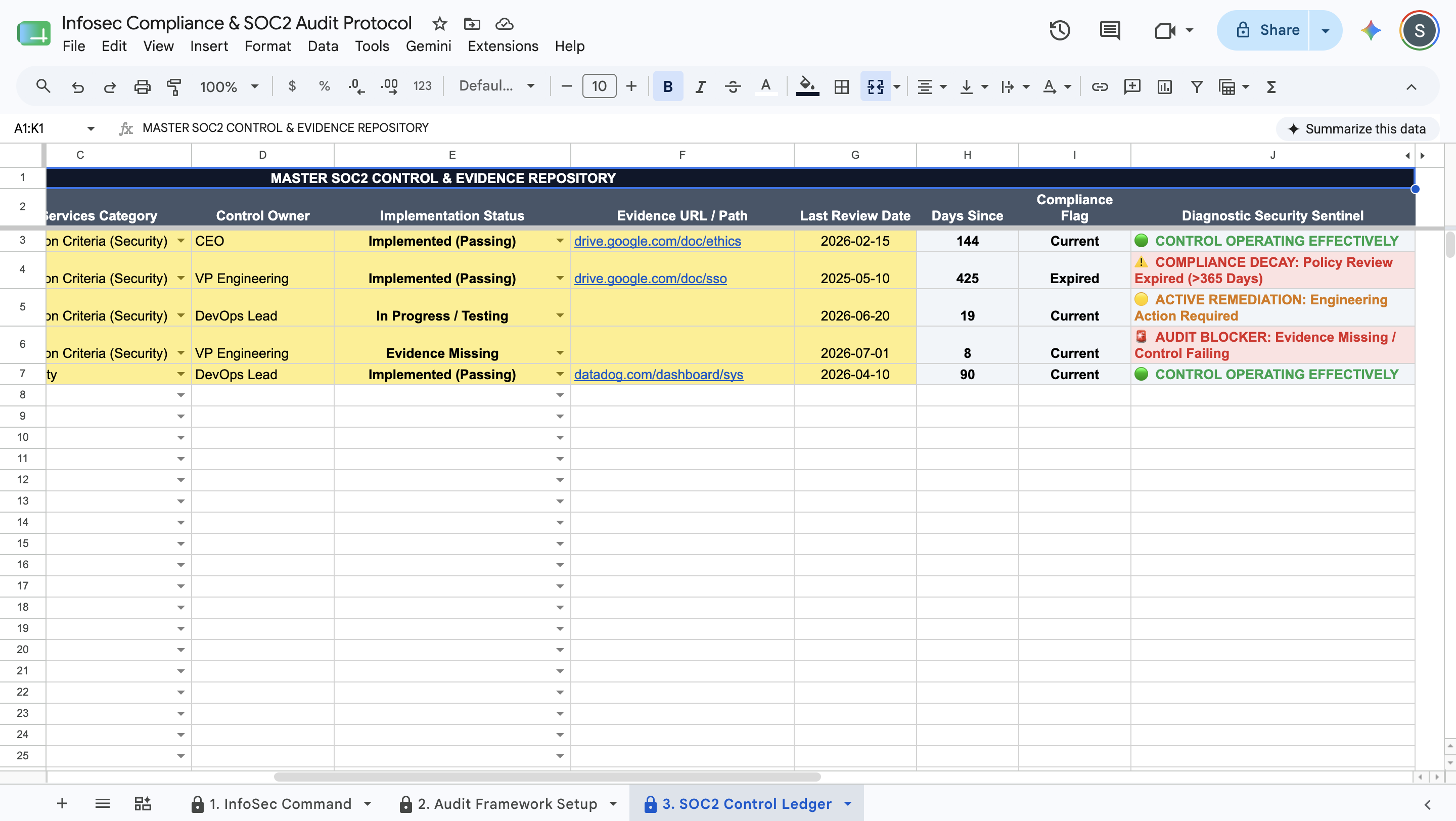Undo the last action
The height and width of the screenshot is (821, 1456).
(x=77, y=86)
